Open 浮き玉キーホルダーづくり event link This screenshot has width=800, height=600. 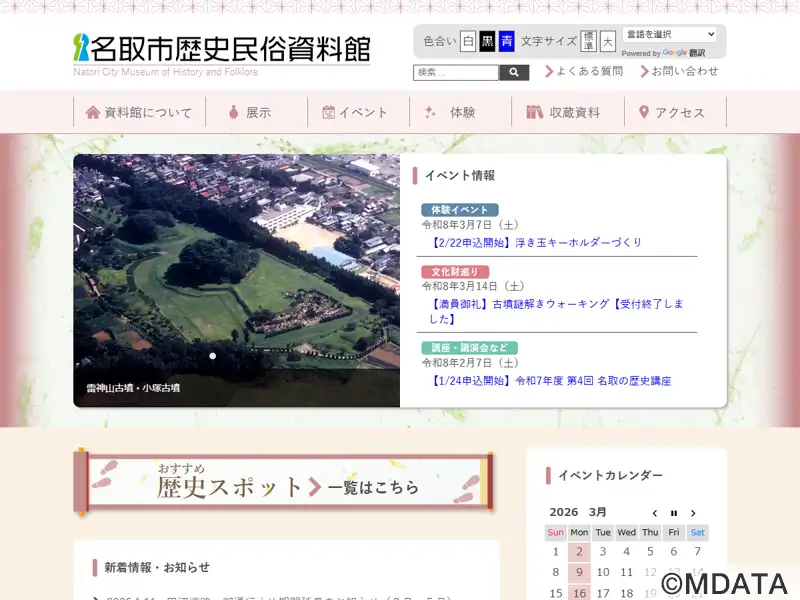536,242
